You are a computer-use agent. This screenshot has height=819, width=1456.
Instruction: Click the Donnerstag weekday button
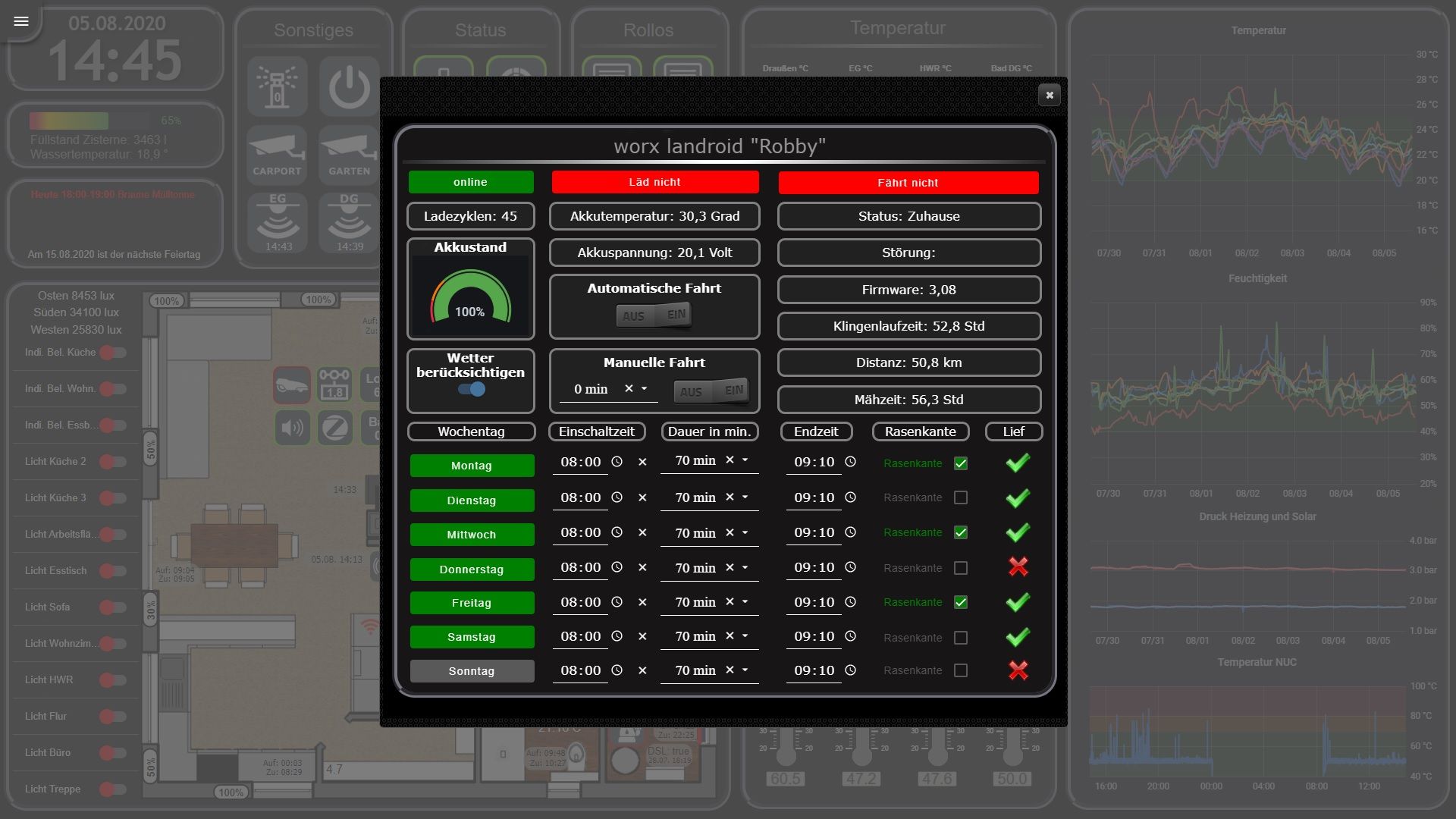point(472,570)
